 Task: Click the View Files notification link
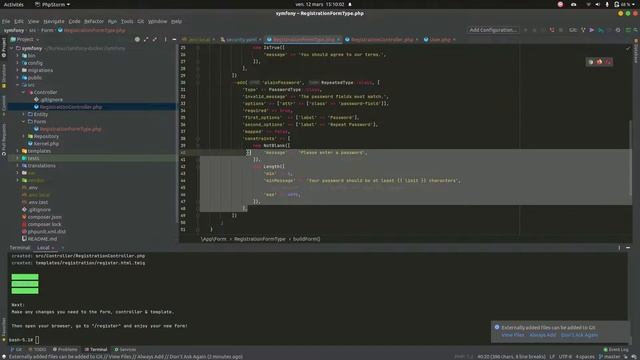(x=513, y=335)
